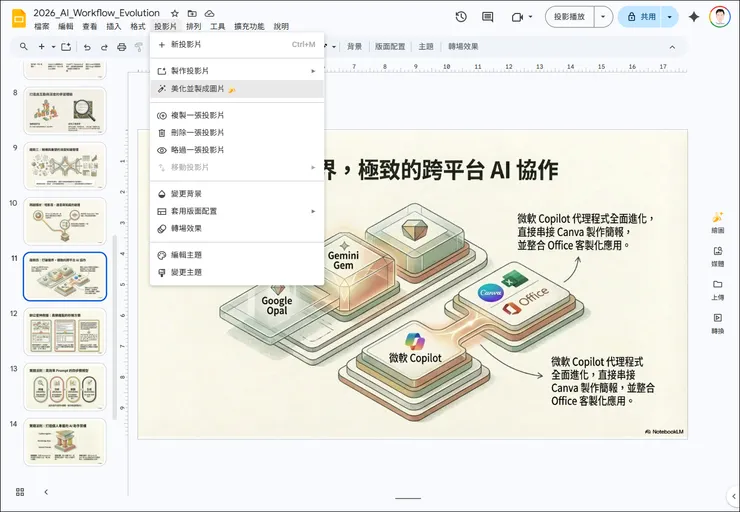Activate the paint format tool
The width and height of the screenshot is (740, 512).
139,47
